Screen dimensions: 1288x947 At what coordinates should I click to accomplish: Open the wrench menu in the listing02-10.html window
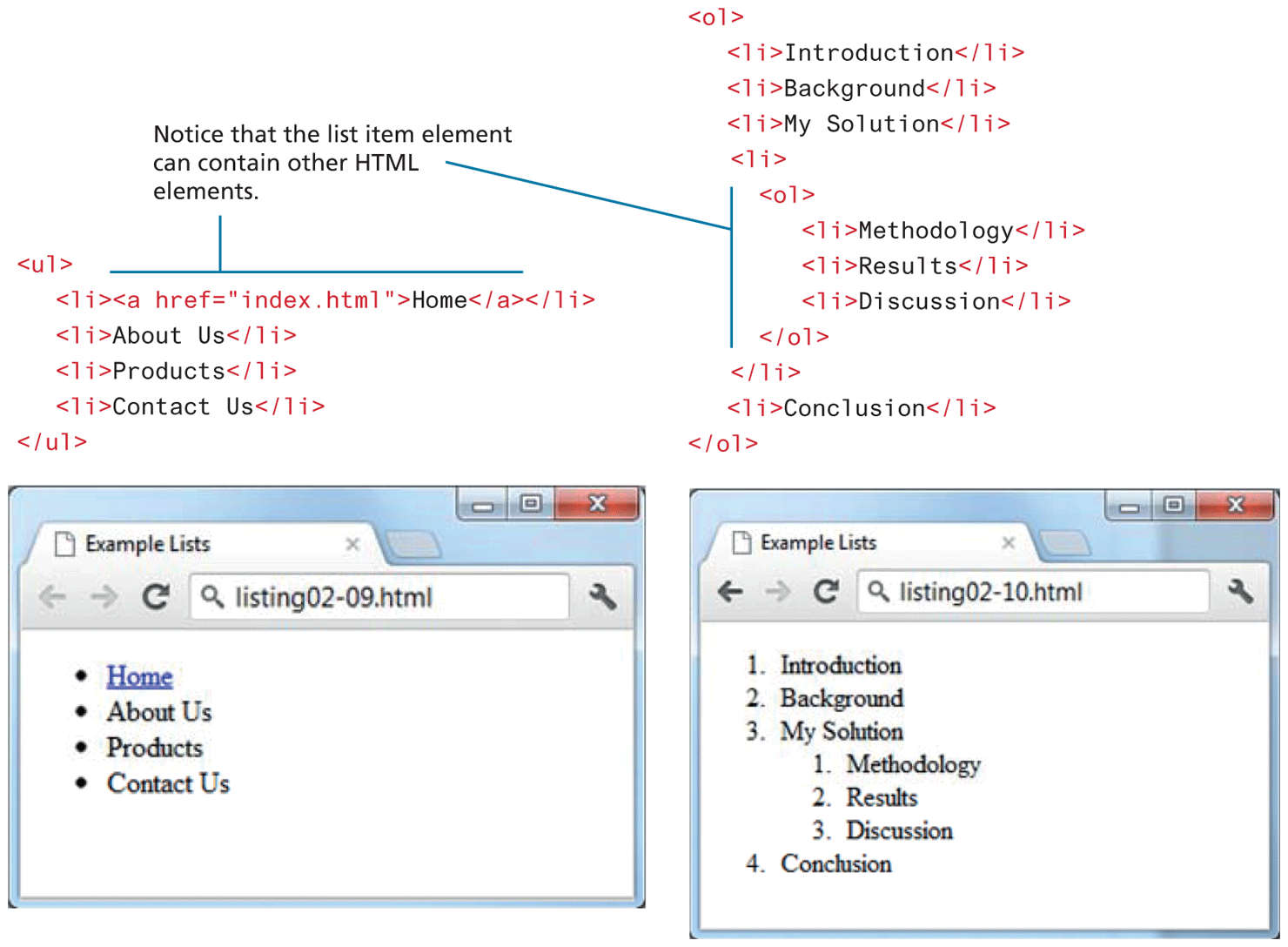click(1240, 592)
